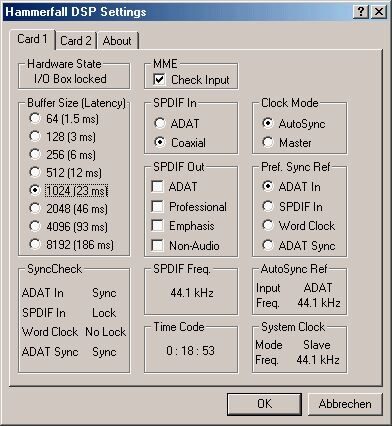Enable ADAT under SPDIF Out
The height and width of the screenshot is (426, 392).
coord(174,187)
